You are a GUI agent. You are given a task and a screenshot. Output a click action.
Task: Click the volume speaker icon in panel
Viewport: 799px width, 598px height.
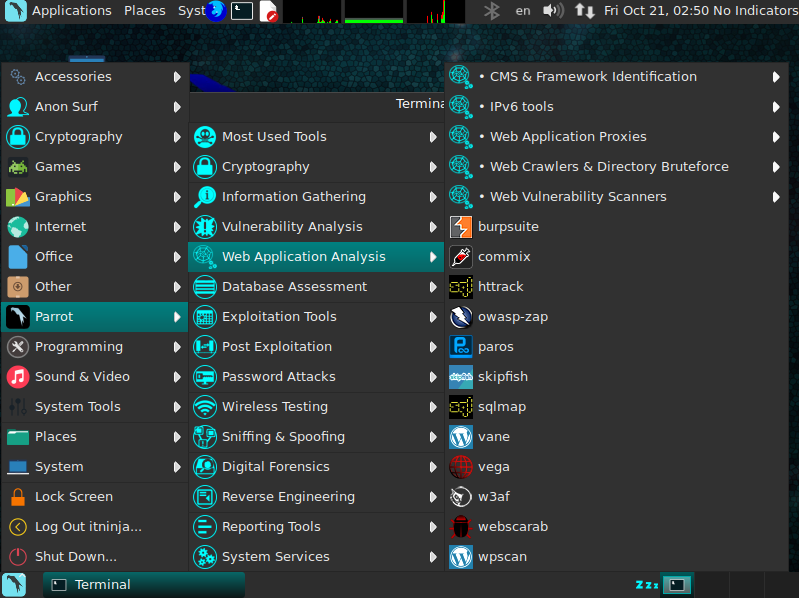[553, 11]
